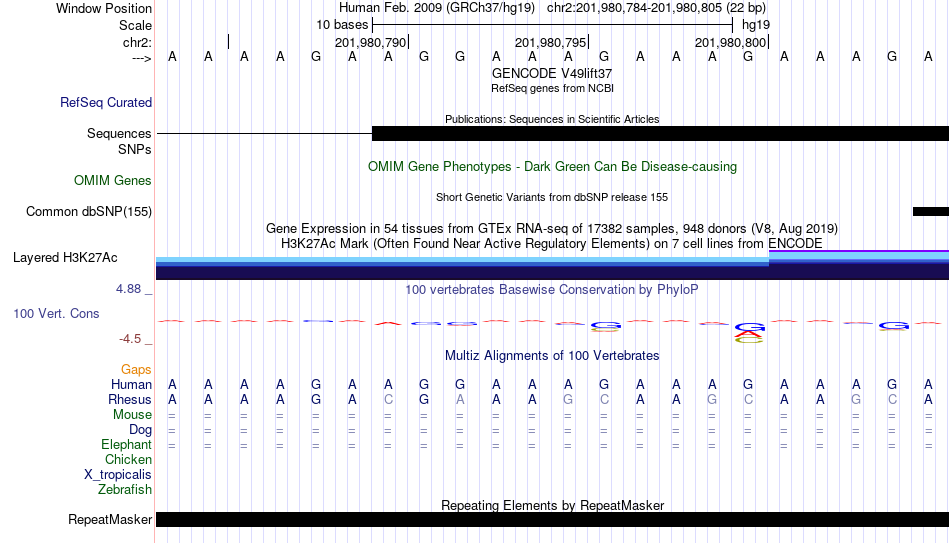The height and width of the screenshot is (543, 950).
Task: Click Repeating Elements by RepeatMasker title
Action: click(552, 505)
